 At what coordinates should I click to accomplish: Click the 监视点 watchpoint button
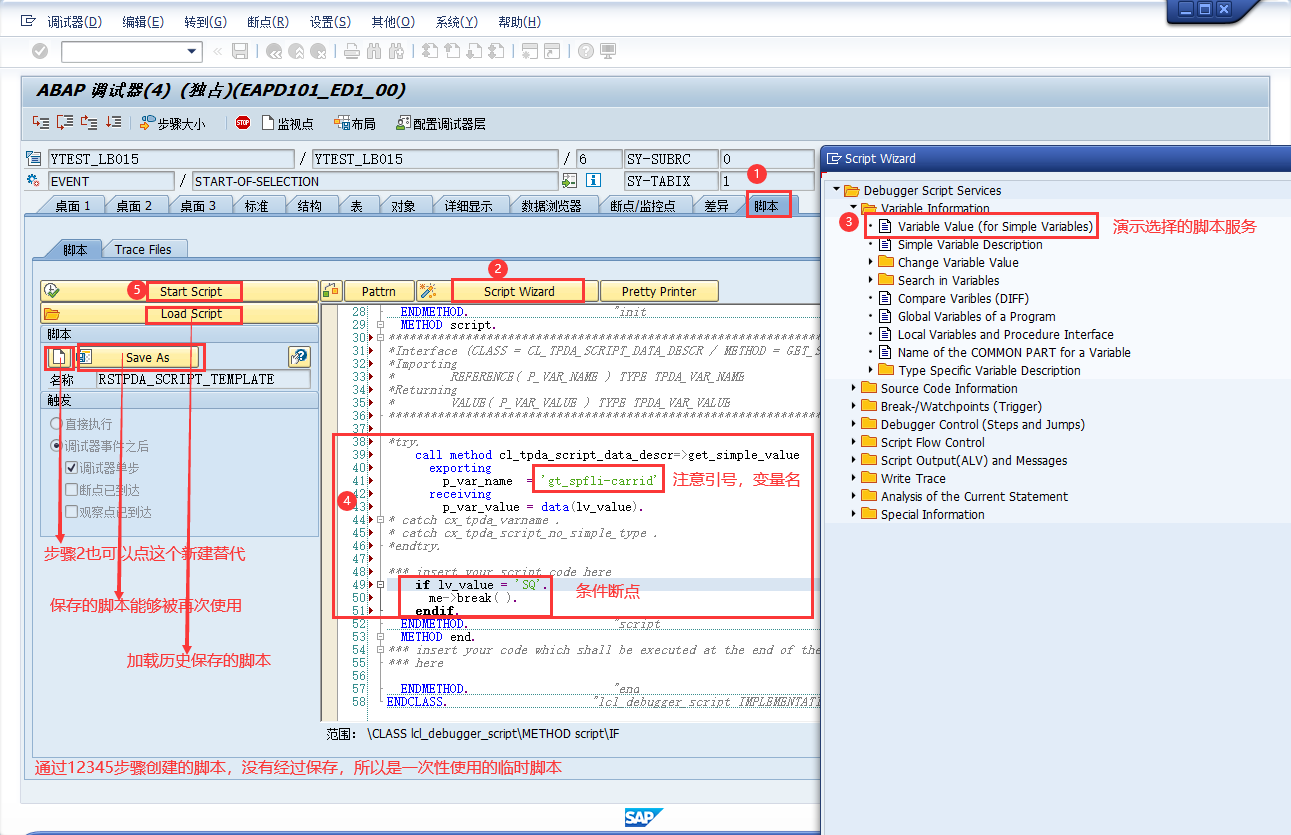click(x=287, y=124)
